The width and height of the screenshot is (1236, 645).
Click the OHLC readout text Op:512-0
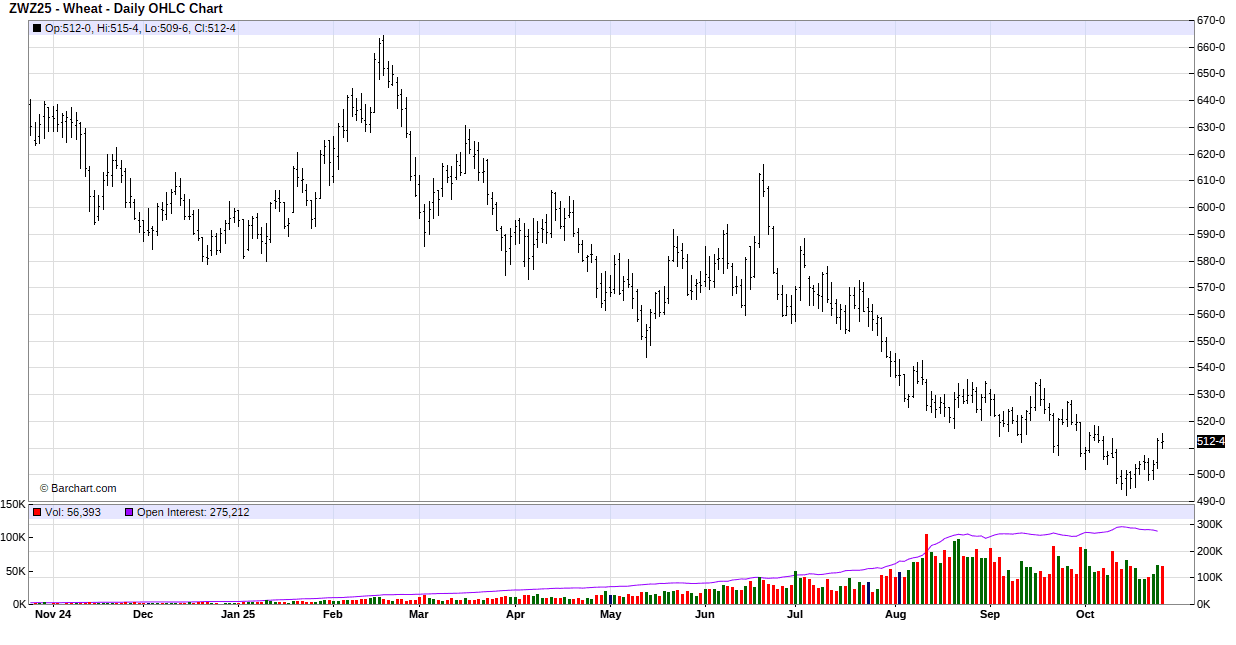(70, 28)
